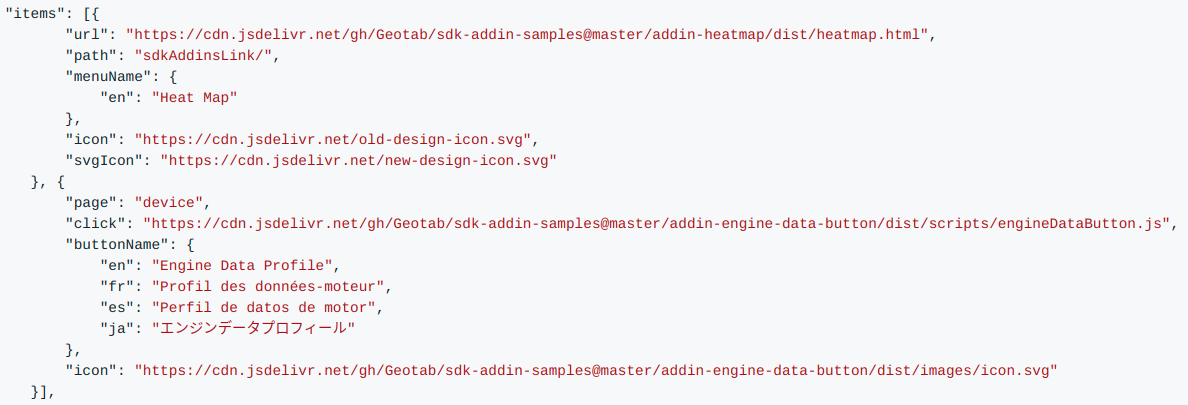1188x405 pixels.
Task: Click the images/icon.svg URL
Action: click(595, 370)
